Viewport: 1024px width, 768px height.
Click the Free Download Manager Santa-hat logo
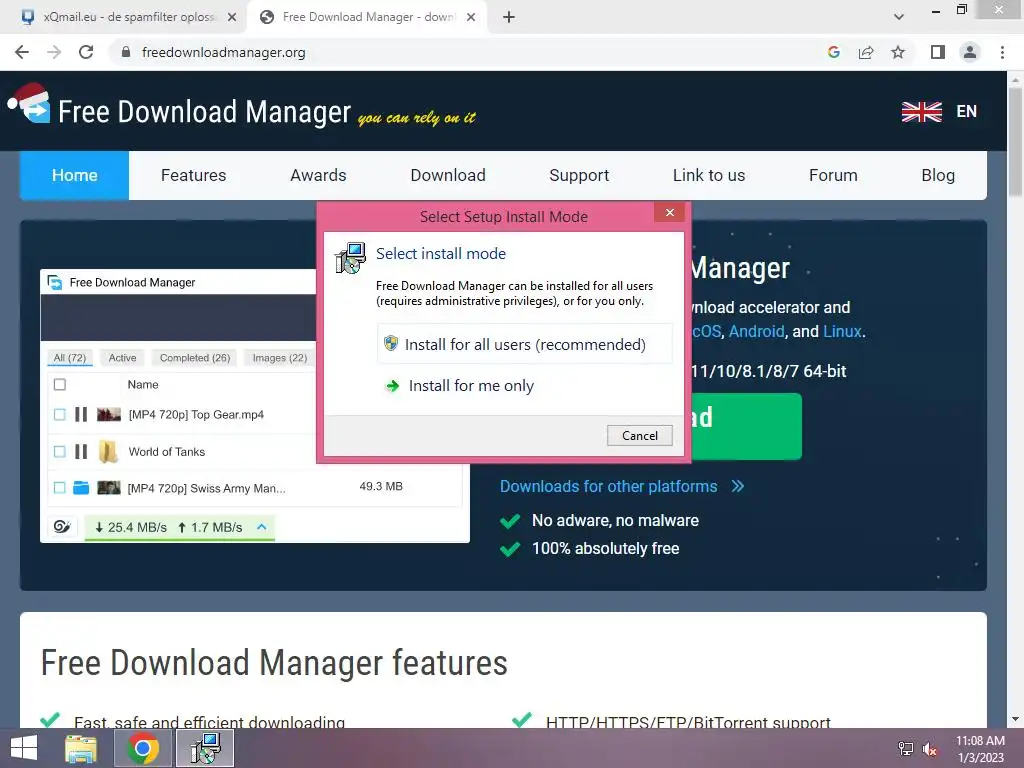pyautogui.click(x=29, y=103)
